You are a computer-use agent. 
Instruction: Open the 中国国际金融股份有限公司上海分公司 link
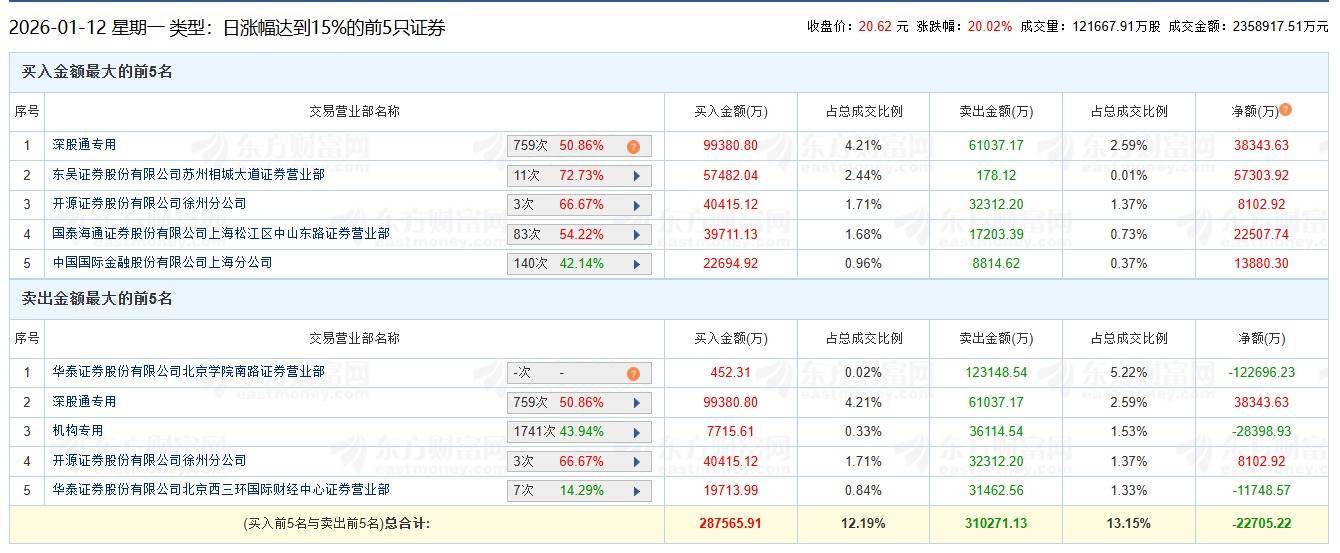[162, 263]
